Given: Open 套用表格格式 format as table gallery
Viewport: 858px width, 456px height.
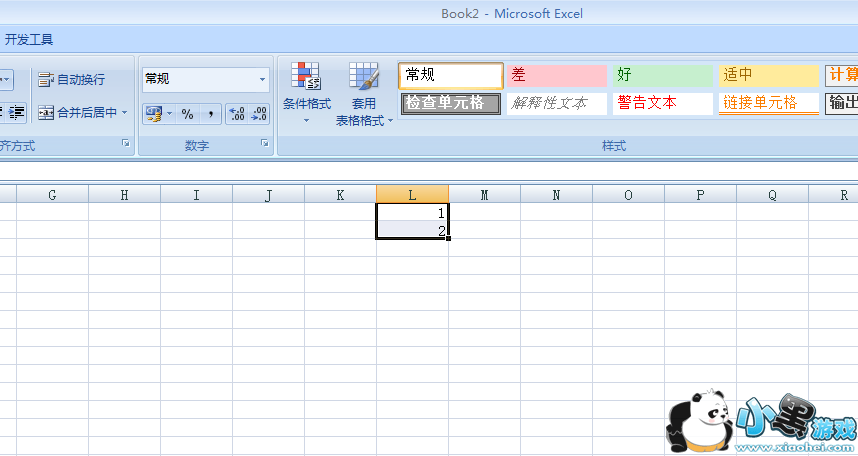Looking at the screenshot, I should pyautogui.click(x=364, y=94).
